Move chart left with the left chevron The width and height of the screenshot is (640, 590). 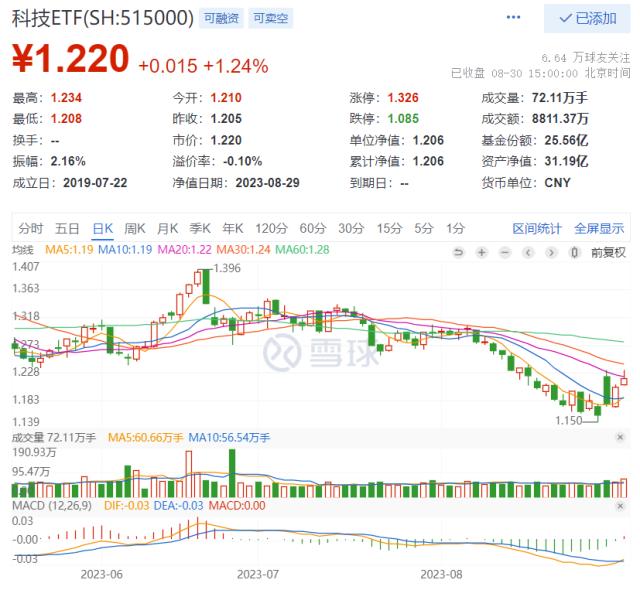tap(528, 253)
